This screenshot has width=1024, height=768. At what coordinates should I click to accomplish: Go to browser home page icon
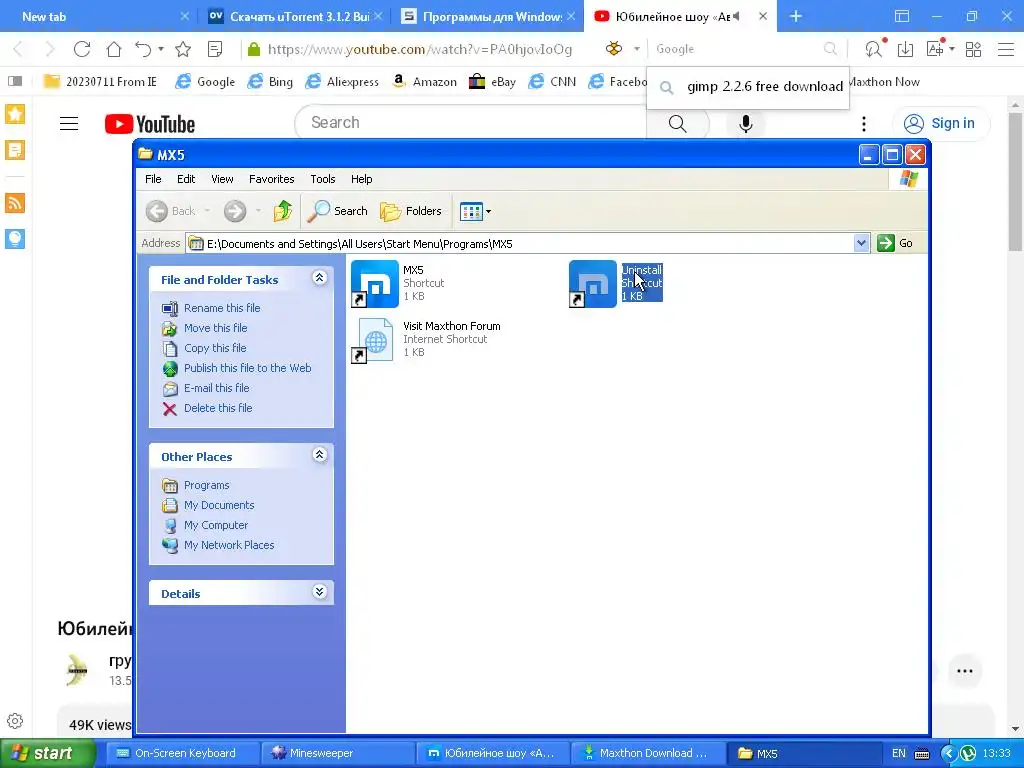(114, 49)
